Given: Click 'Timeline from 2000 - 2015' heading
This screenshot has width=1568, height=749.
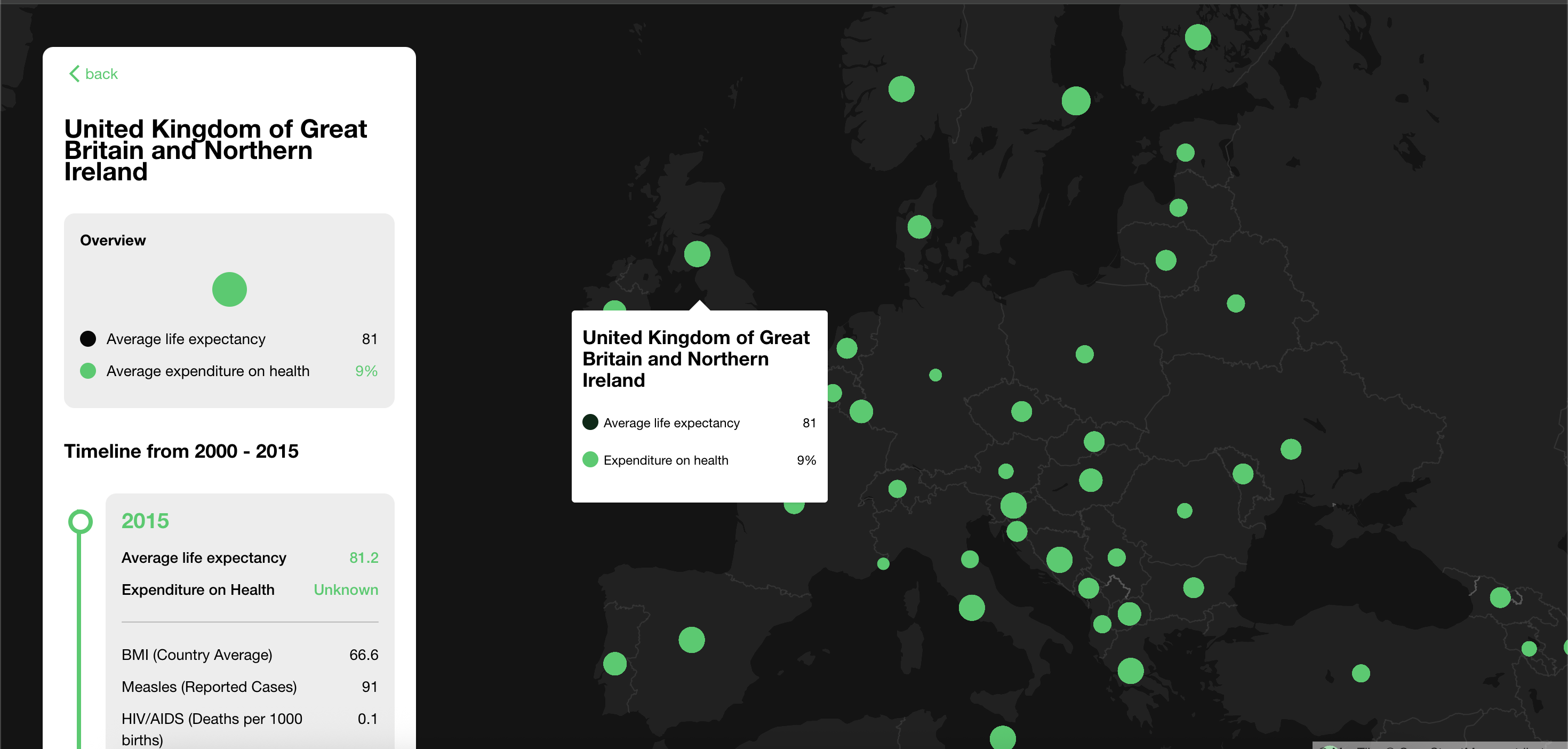Looking at the screenshot, I should [x=181, y=451].
